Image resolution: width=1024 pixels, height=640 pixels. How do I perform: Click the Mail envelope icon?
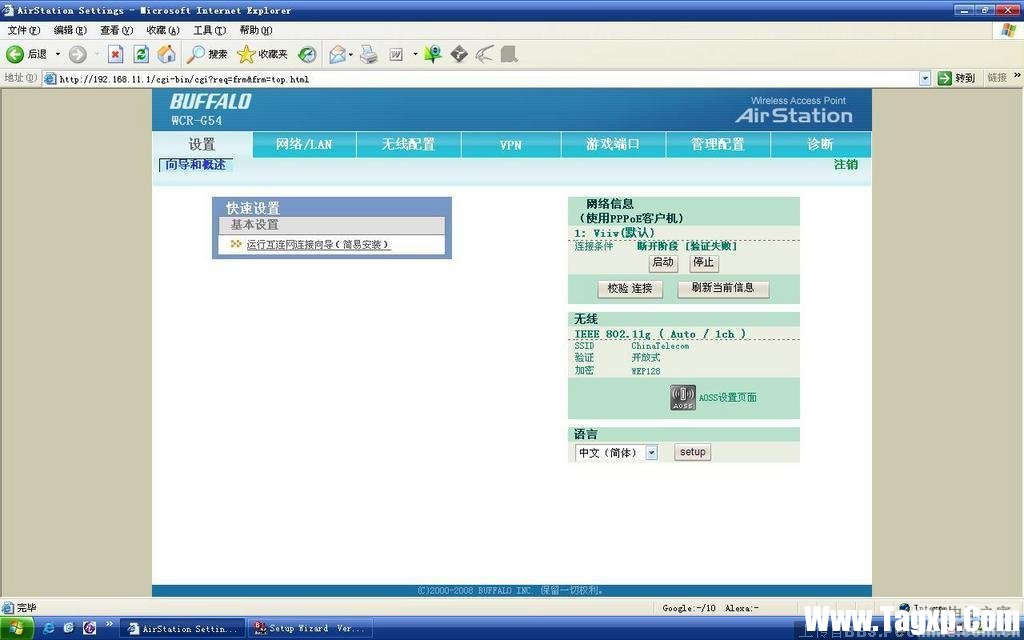click(x=337, y=54)
